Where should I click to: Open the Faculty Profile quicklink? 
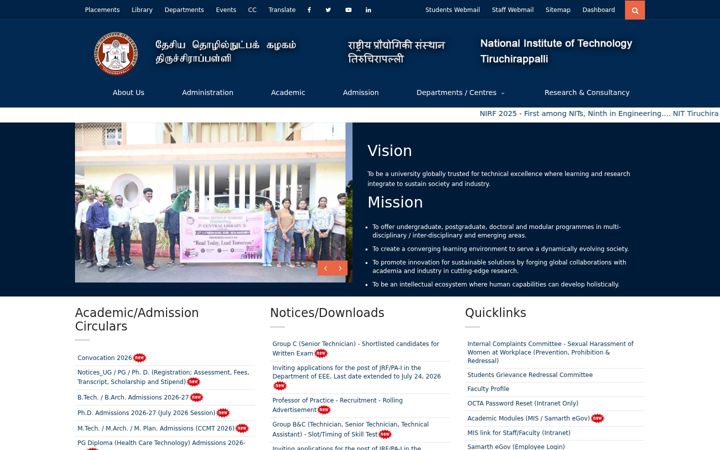click(488, 389)
